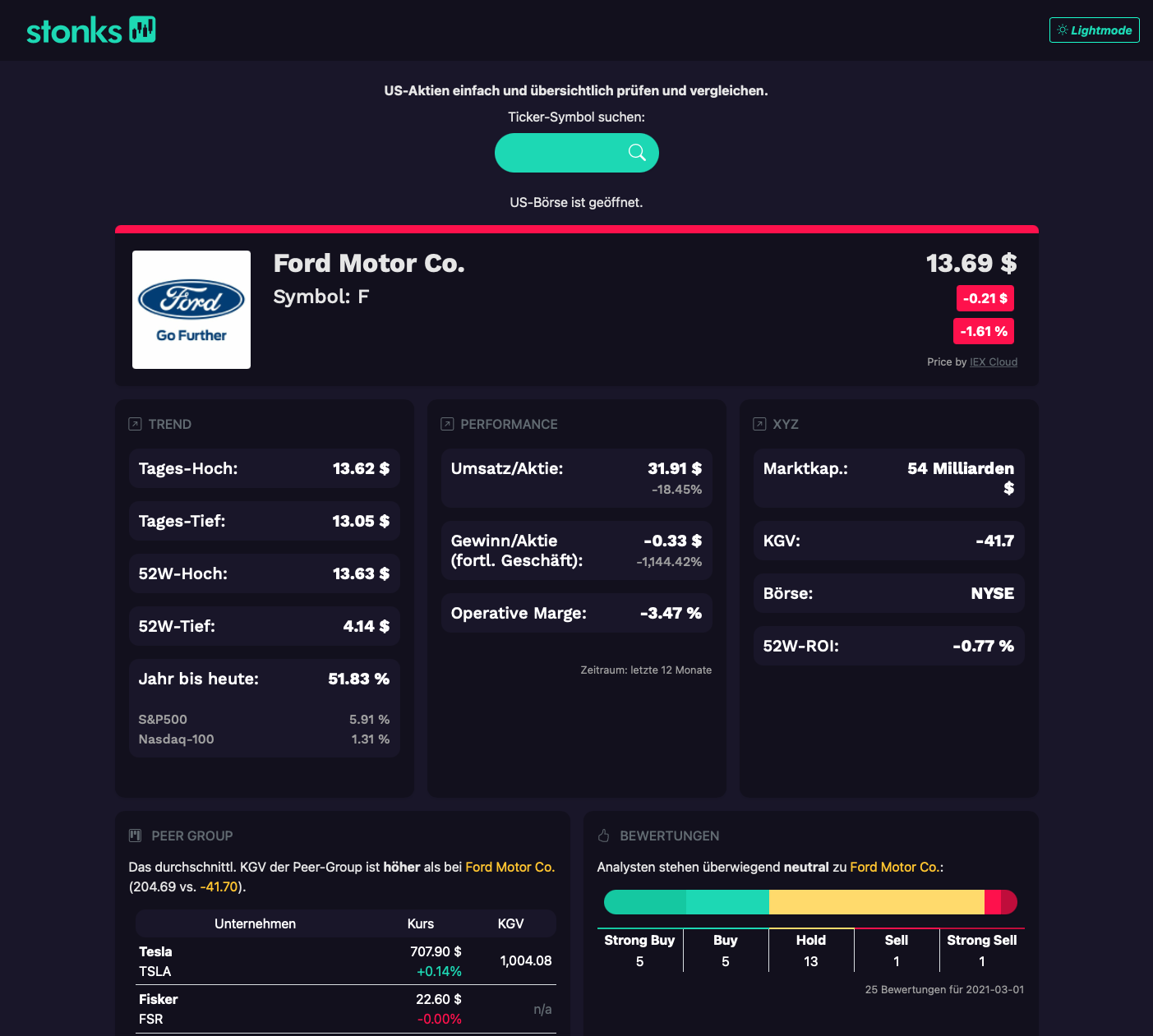This screenshot has width=1153, height=1036.
Task: Click Tesla KGV value 1,004.08
Action: pyautogui.click(x=526, y=960)
